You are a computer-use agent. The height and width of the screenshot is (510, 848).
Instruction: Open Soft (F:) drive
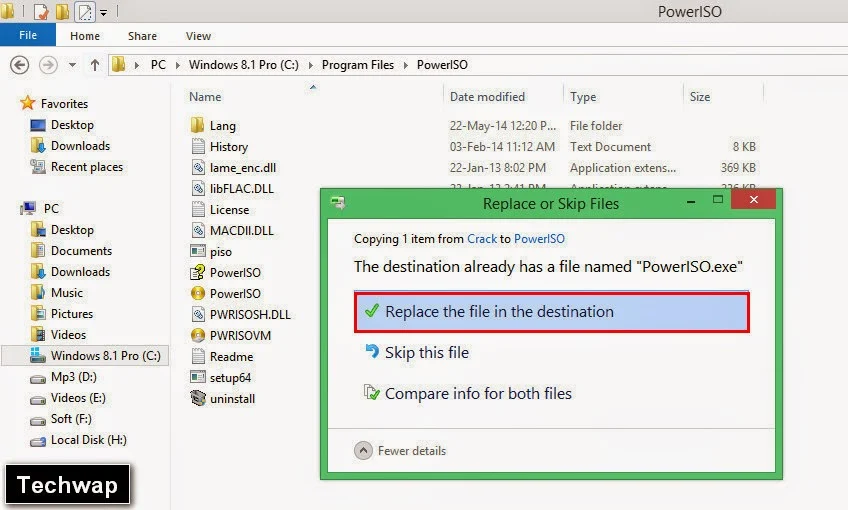(71, 419)
